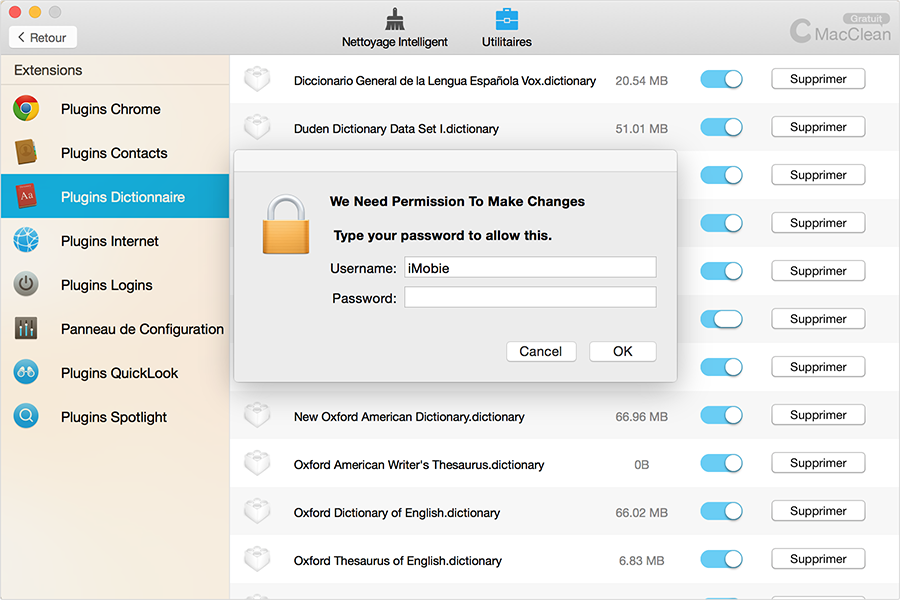The height and width of the screenshot is (600, 900).
Task: Click the plugin icon beside Oxford Thesaurus of English
Action: (257, 559)
